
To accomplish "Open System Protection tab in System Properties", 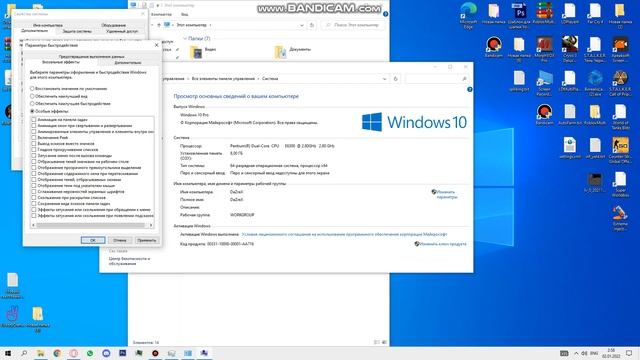I will tap(77, 31).
